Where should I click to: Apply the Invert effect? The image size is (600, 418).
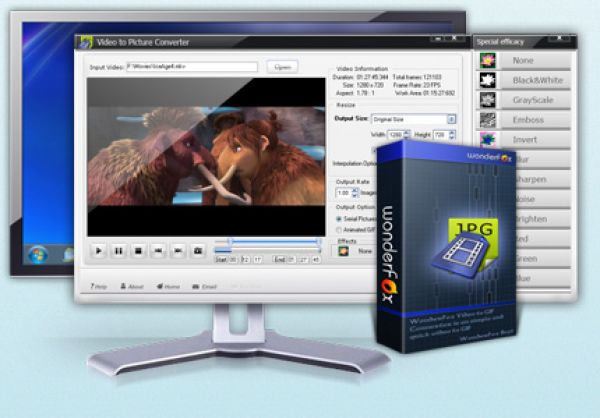pos(536,140)
